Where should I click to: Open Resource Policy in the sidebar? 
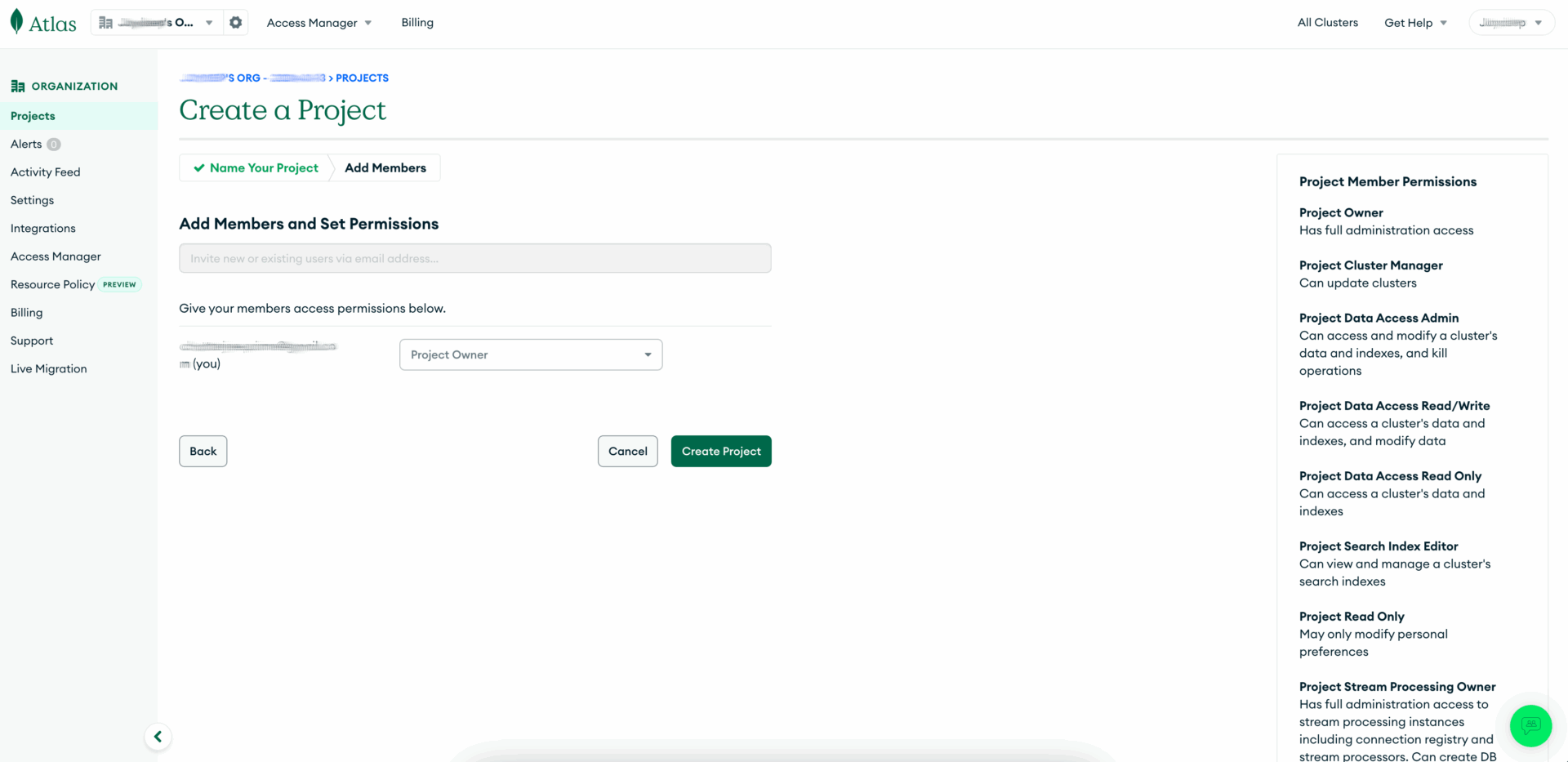pyautogui.click(x=53, y=285)
